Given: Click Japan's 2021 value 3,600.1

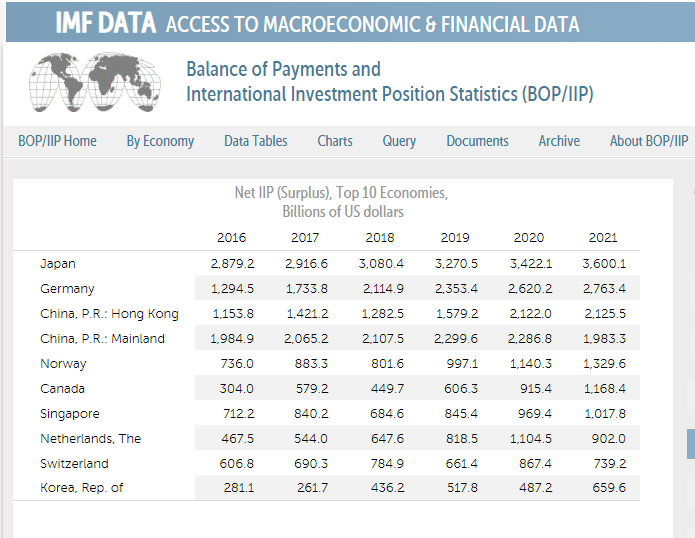Looking at the screenshot, I should (603, 264).
